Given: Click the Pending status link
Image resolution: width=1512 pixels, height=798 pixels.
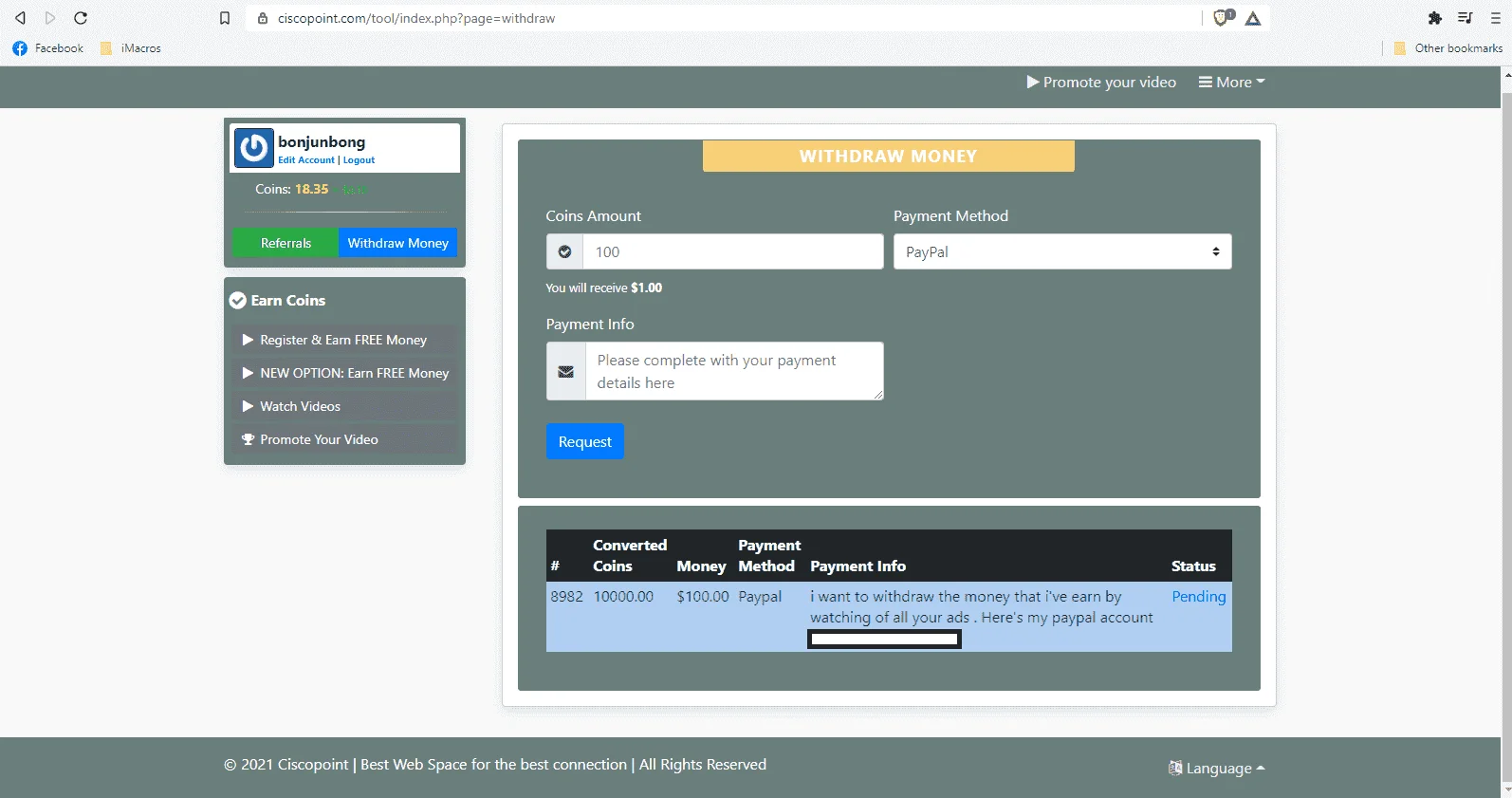Looking at the screenshot, I should click(1199, 597).
